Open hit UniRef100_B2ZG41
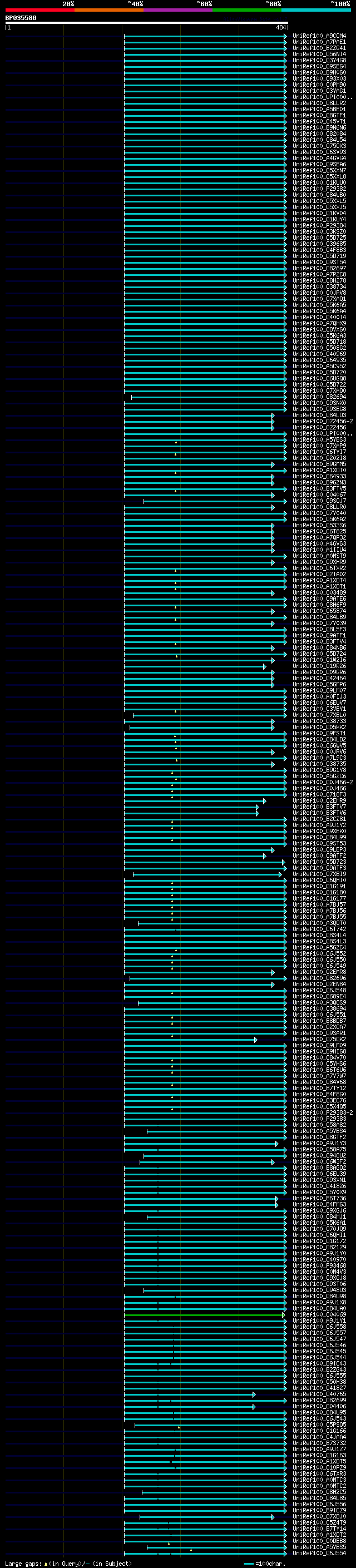The width and height of the screenshot is (356, 1568). coord(319,48)
